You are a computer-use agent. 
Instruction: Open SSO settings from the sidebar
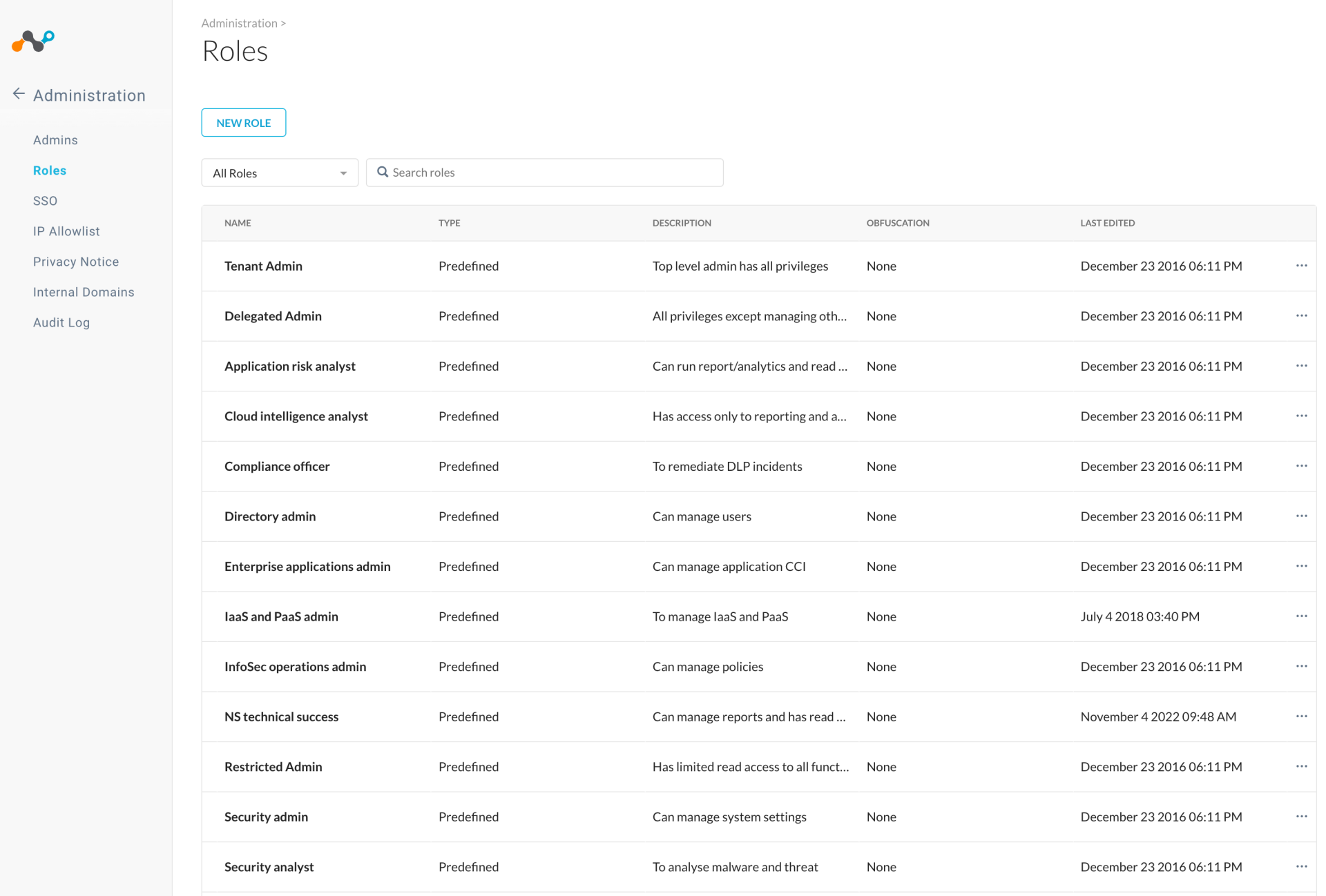(x=45, y=200)
